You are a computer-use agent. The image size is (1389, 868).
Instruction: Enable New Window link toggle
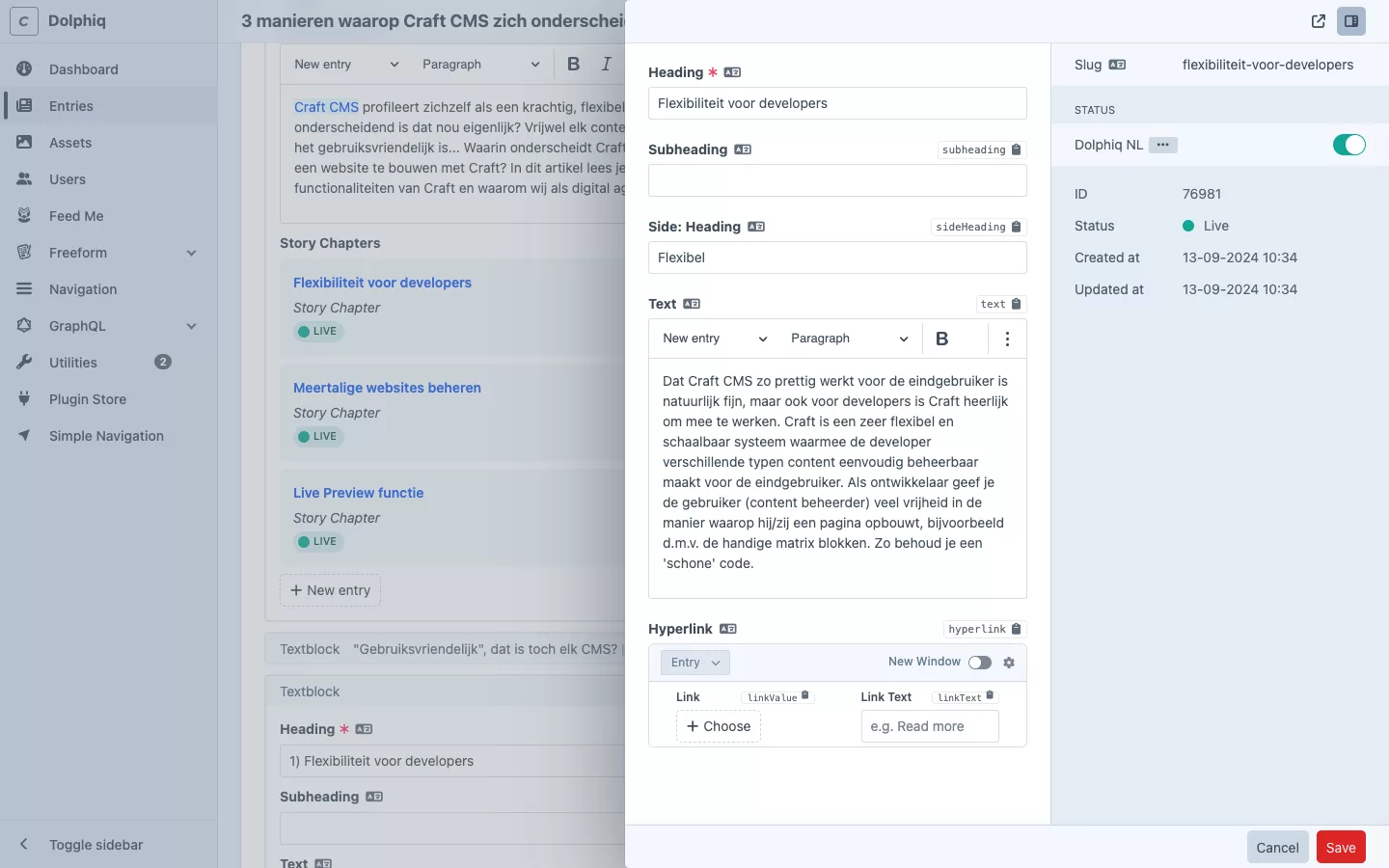(x=979, y=663)
